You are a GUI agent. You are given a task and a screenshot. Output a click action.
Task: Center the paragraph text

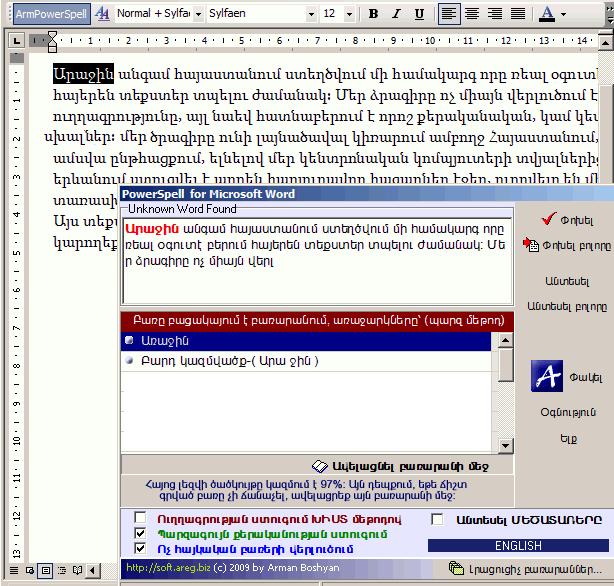[x=472, y=14]
